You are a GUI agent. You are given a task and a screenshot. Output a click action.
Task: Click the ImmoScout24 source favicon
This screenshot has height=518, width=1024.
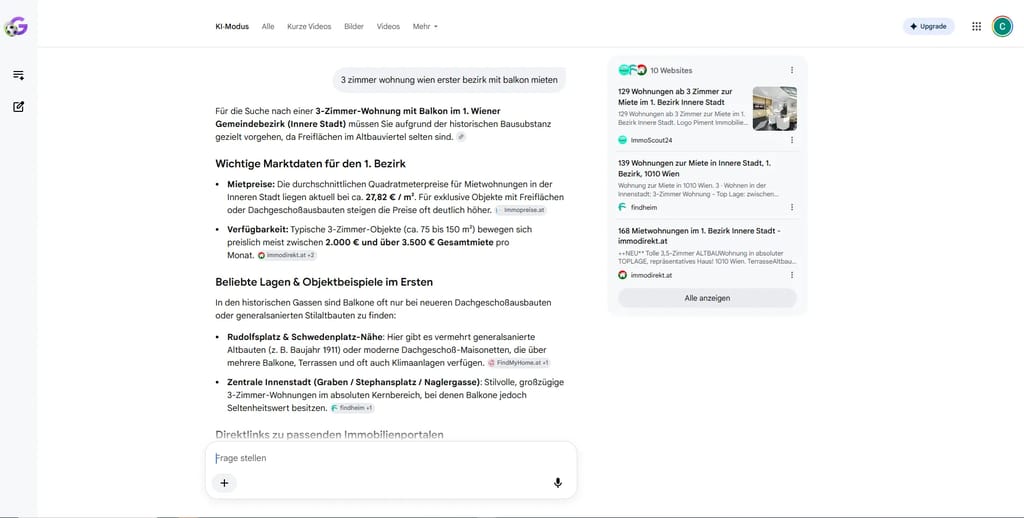(x=622, y=140)
